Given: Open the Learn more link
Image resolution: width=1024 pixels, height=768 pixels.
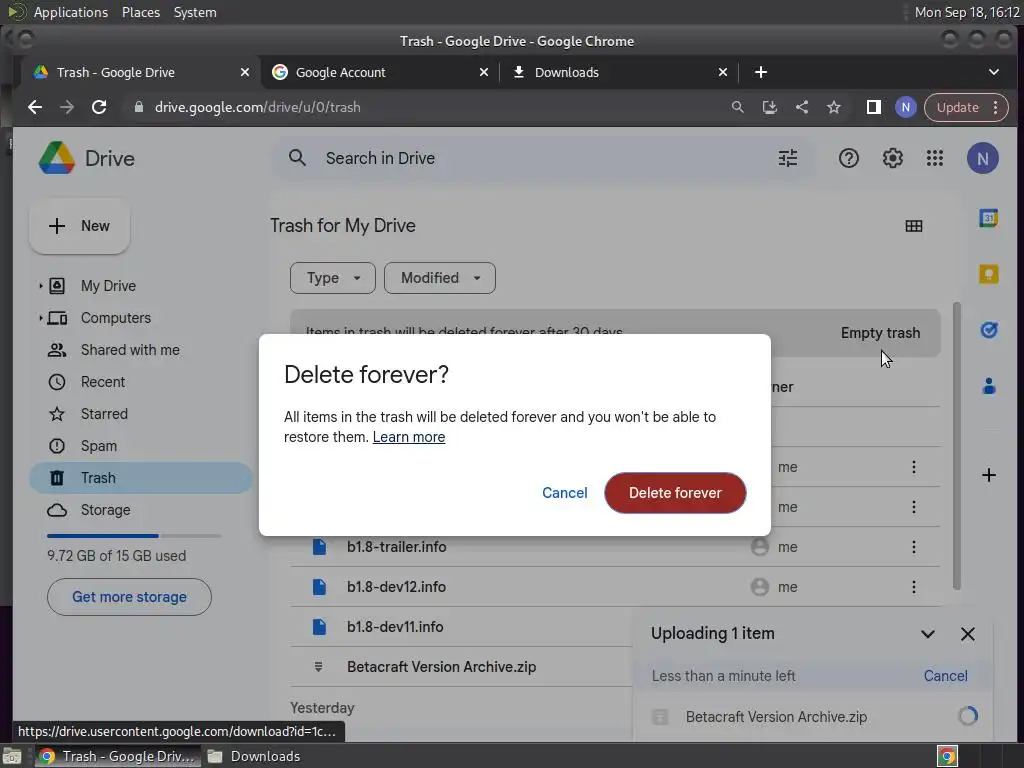Looking at the screenshot, I should coord(409,437).
